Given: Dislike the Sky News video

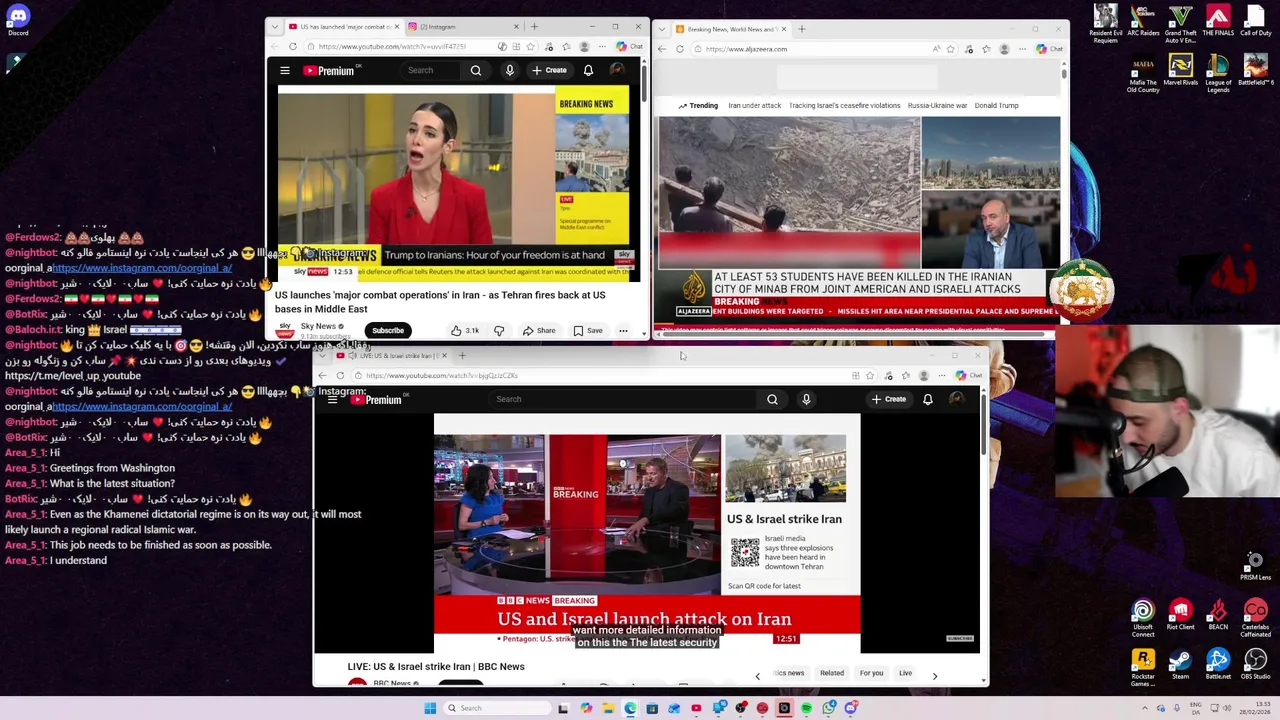Looking at the screenshot, I should pyautogui.click(x=499, y=330).
